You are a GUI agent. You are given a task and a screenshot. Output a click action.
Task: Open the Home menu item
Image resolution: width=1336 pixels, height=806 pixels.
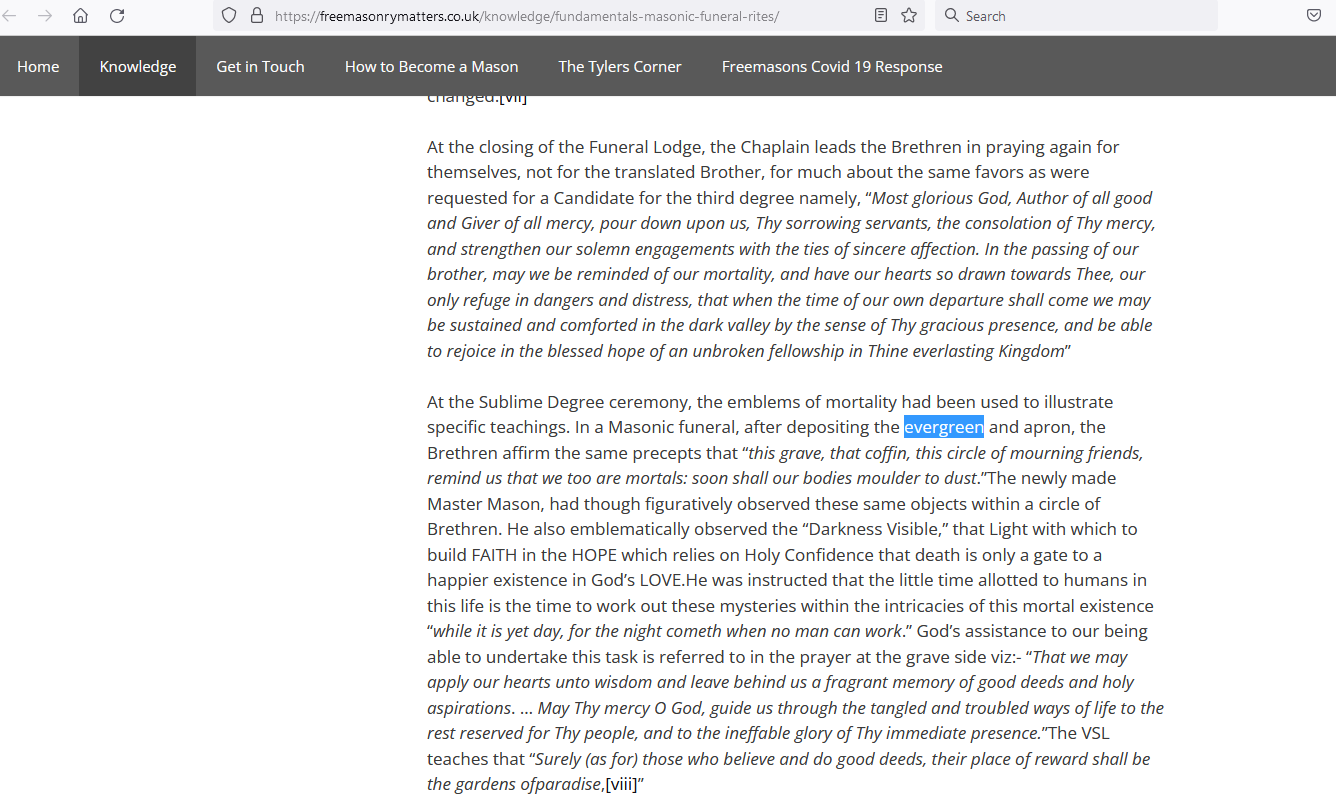pos(38,66)
